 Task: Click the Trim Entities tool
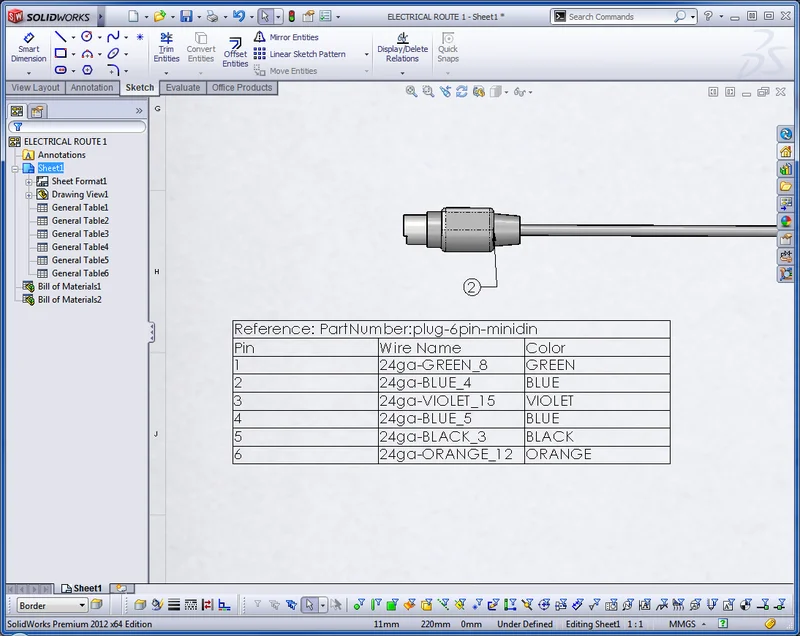(x=166, y=47)
